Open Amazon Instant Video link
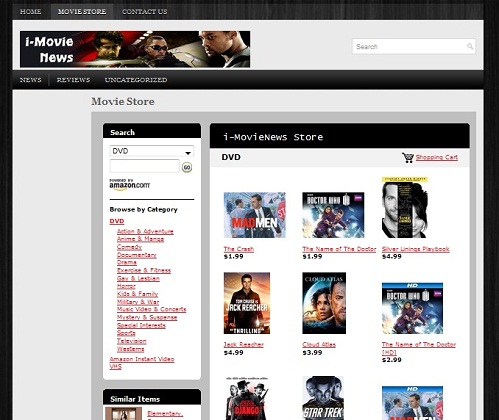 142,359
